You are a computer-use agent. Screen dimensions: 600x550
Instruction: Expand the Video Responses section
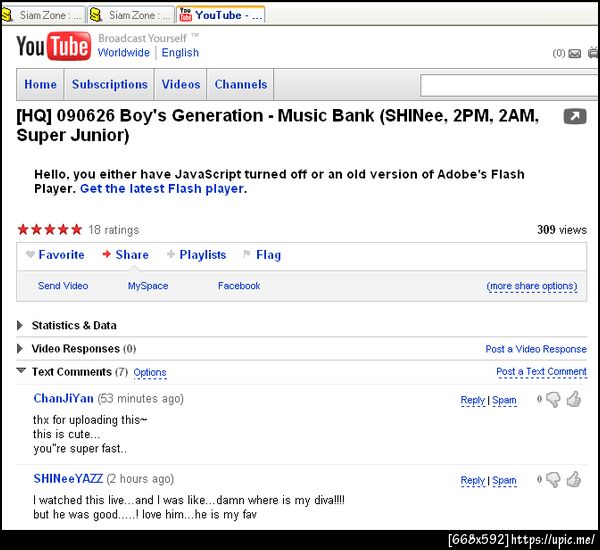tap(20, 349)
